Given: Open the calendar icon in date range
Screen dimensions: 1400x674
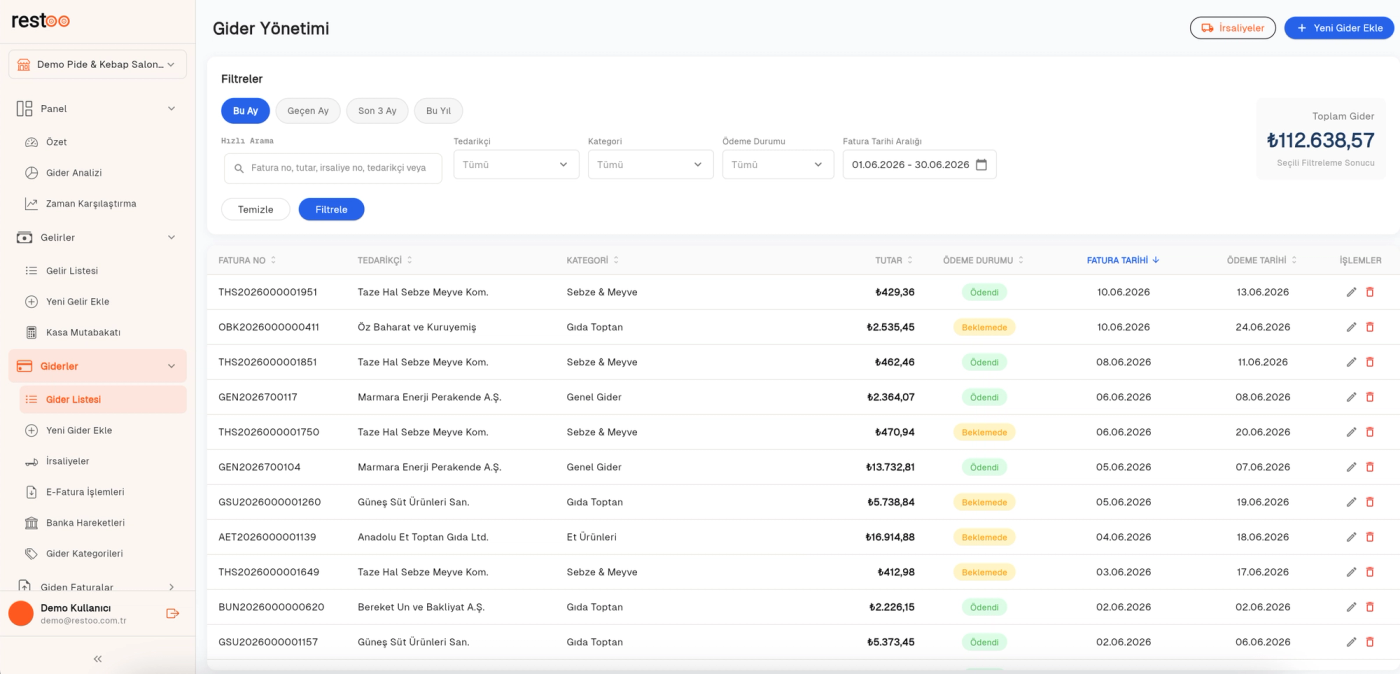Looking at the screenshot, I should tap(981, 164).
